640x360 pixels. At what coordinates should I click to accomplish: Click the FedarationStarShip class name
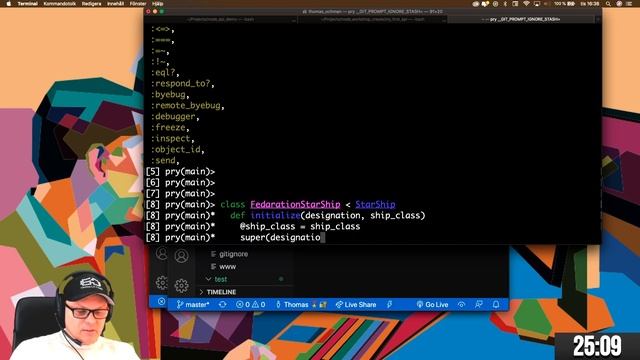[x=295, y=204]
